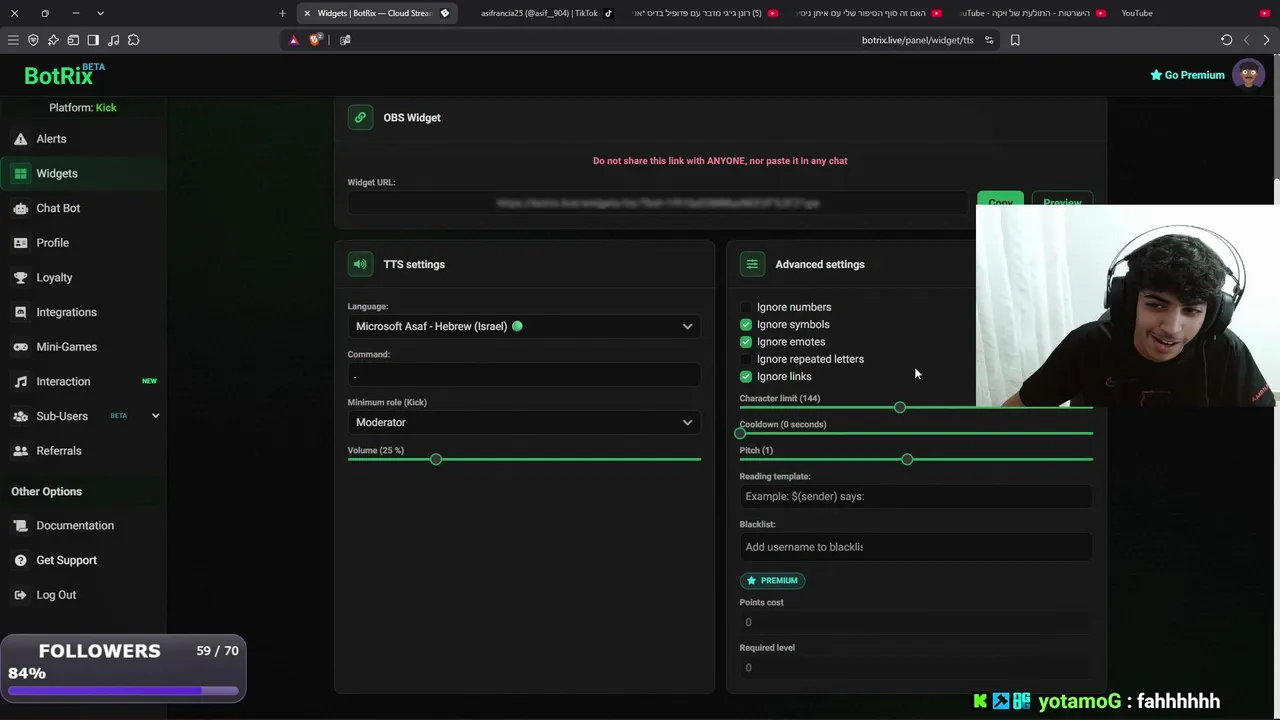
Task: Focus the Command input field
Action: point(524,374)
